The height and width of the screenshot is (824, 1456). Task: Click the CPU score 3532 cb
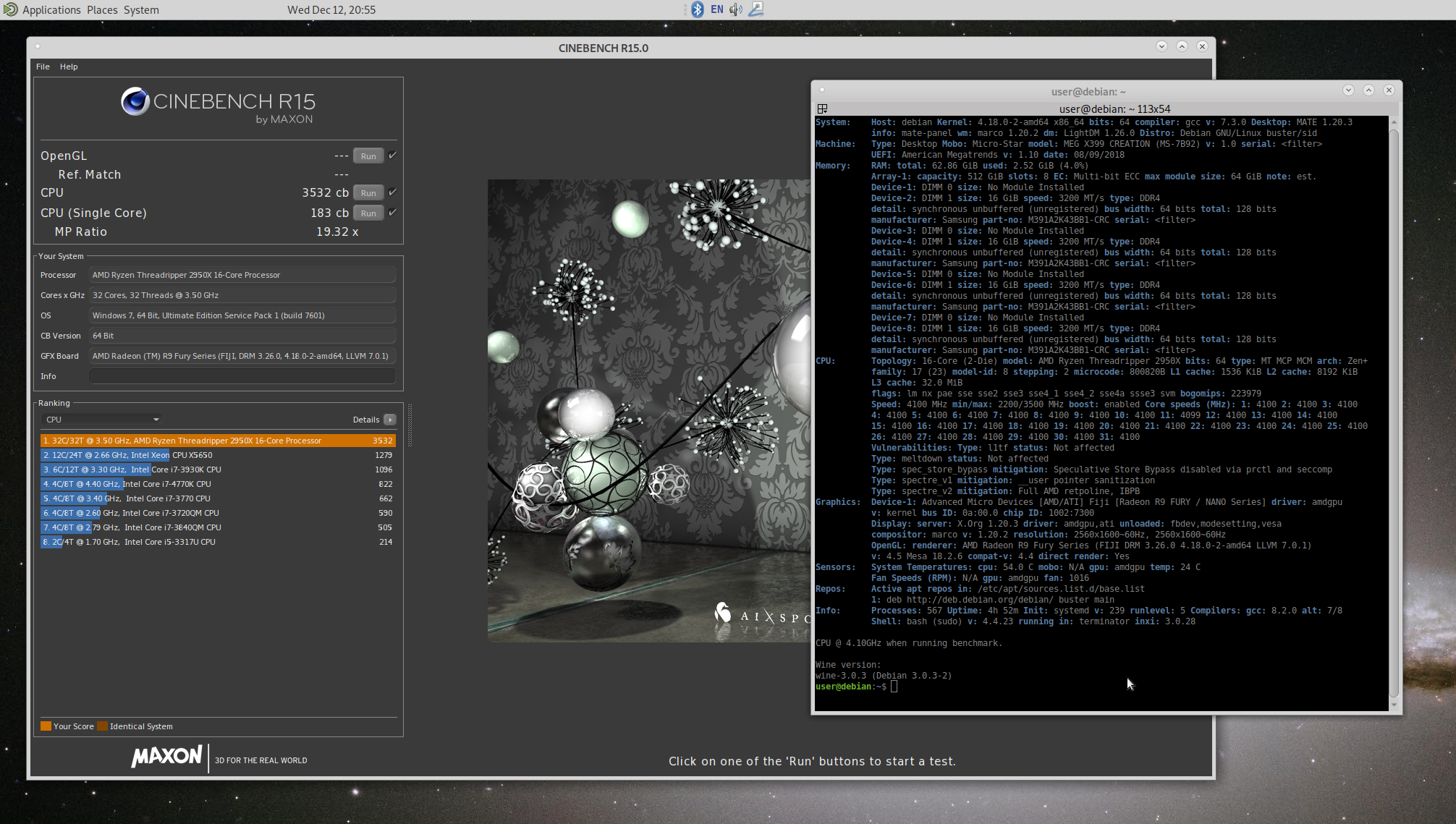pos(325,192)
